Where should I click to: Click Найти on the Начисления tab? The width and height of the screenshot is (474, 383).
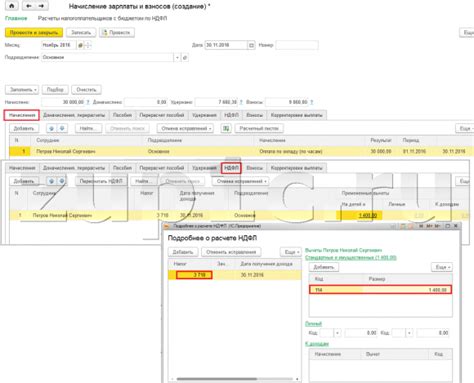coord(88,128)
